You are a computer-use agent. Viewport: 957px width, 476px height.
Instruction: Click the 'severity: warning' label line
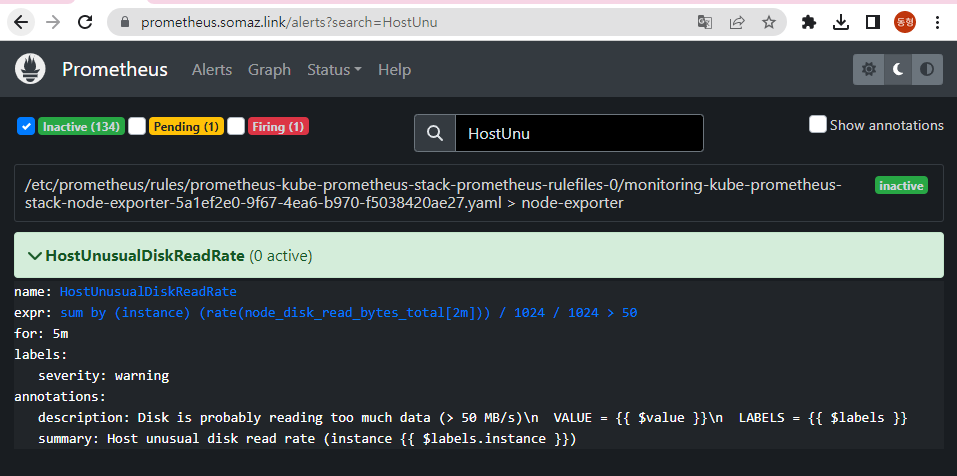[x=104, y=375]
